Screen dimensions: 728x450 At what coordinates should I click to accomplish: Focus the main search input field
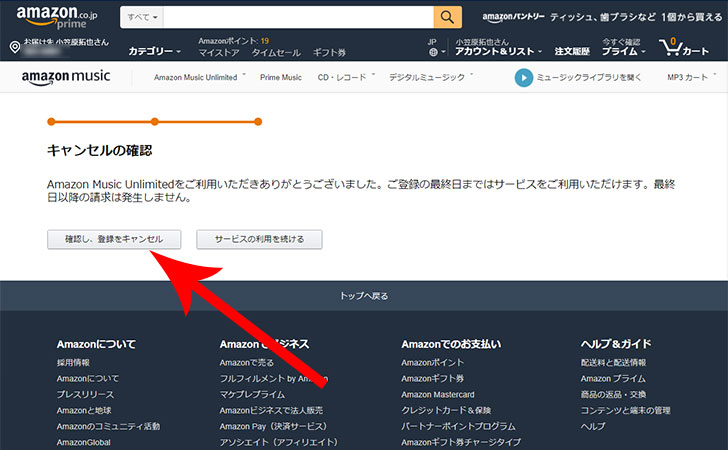[x=298, y=17]
